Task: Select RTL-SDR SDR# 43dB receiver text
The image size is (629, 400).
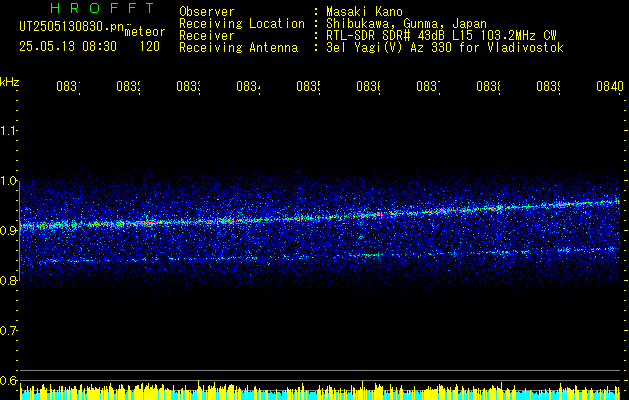Action: (x=441, y=36)
